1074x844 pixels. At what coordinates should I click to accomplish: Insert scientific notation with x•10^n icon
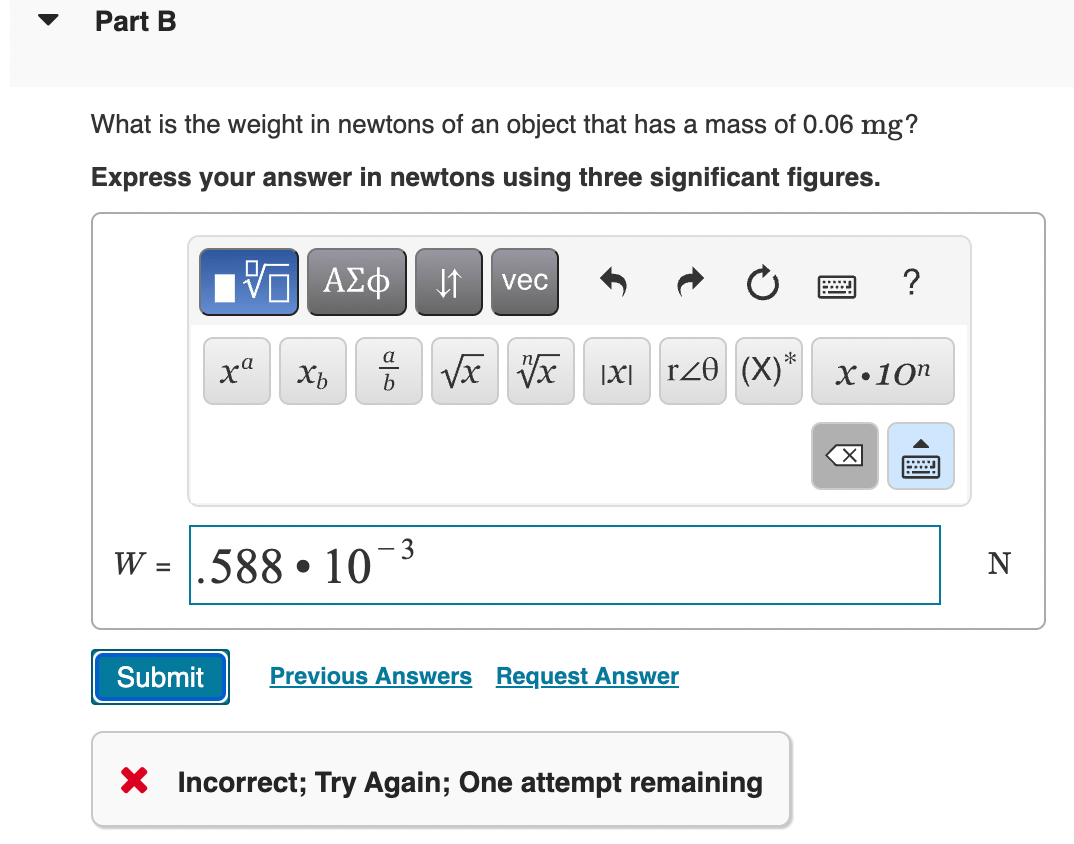coord(883,371)
